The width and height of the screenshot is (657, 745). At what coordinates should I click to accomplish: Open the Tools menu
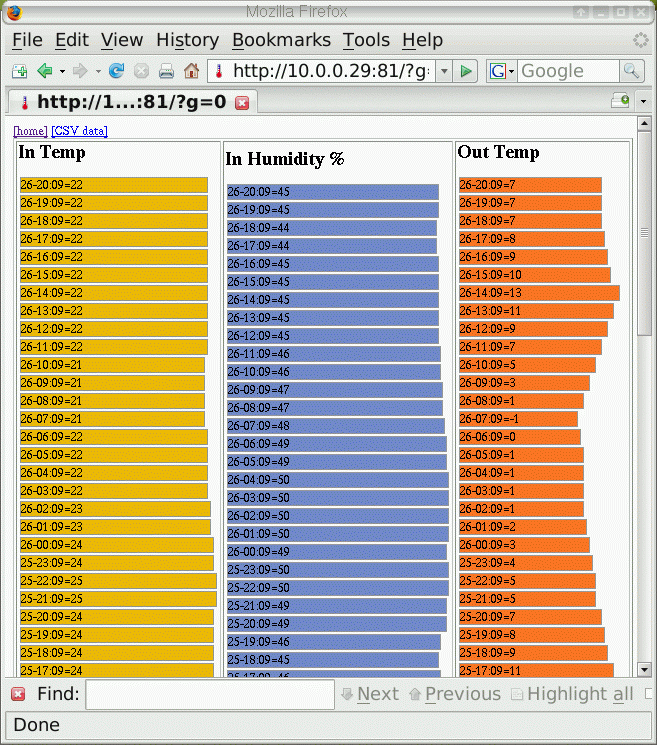[x=366, y=40]
